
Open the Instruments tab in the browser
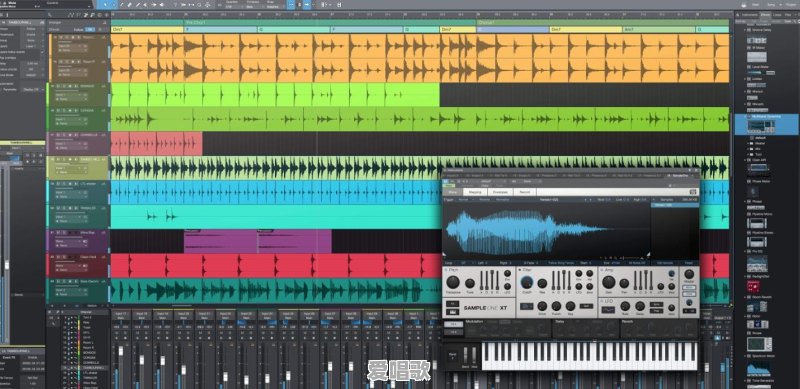coord(749,15)
